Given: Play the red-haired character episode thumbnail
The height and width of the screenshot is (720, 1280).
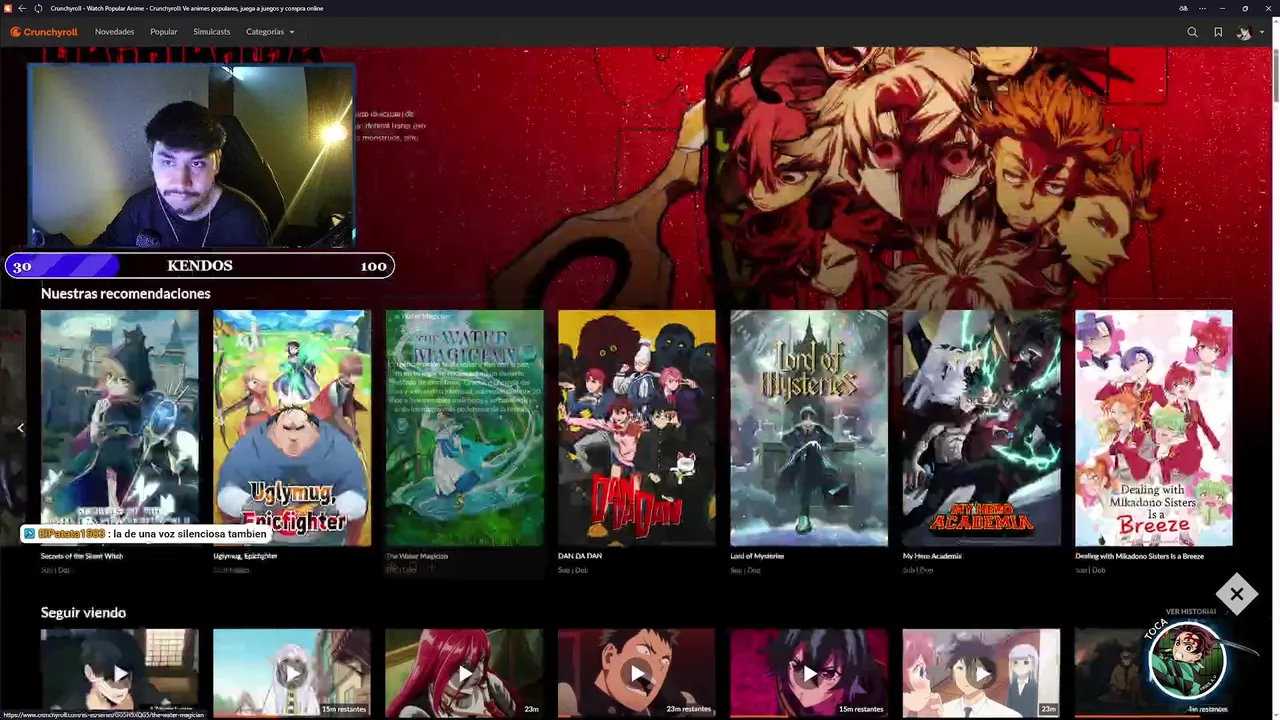Looking at the screenshot, I should click(x=465, y=673).
